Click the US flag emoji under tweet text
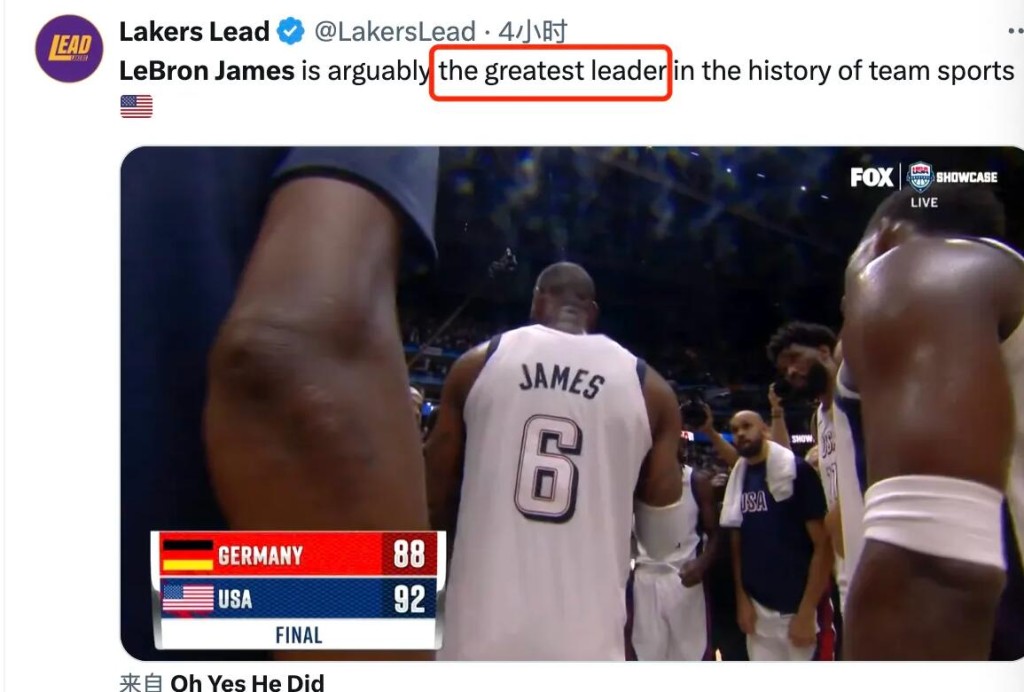Viewport: 1024px width, 692px height. pyautogui.click(x=136, y=106)
